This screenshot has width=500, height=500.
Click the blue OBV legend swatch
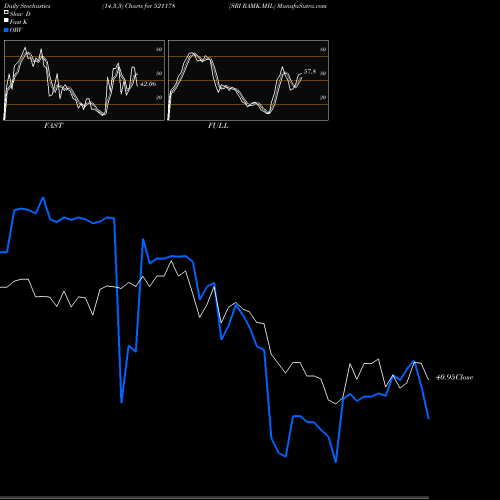pos(6,30)
